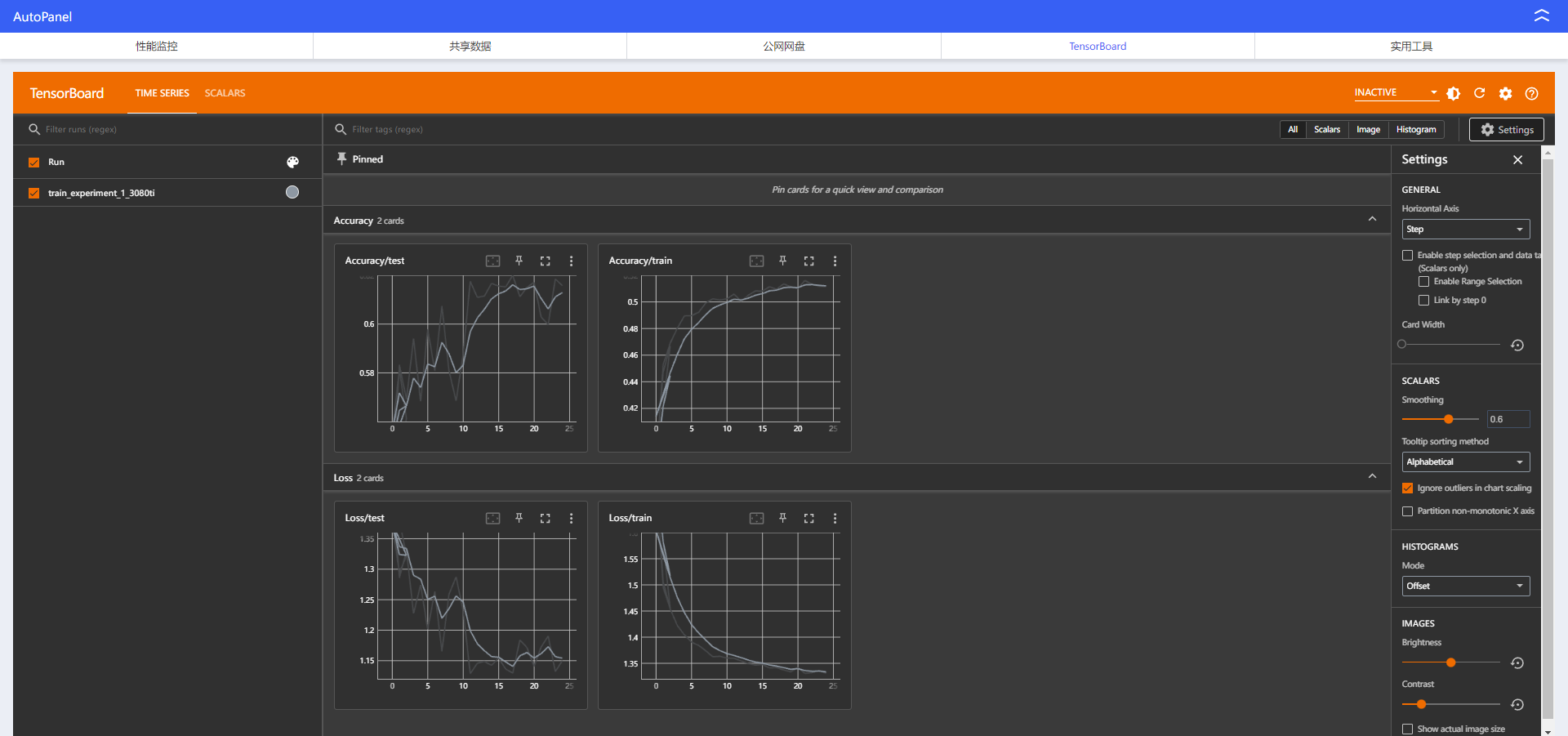Screen dimensions: 1568x736
Task: Open Histogram Mode Offset dropdown
Action: click(x=1466, y=586)
